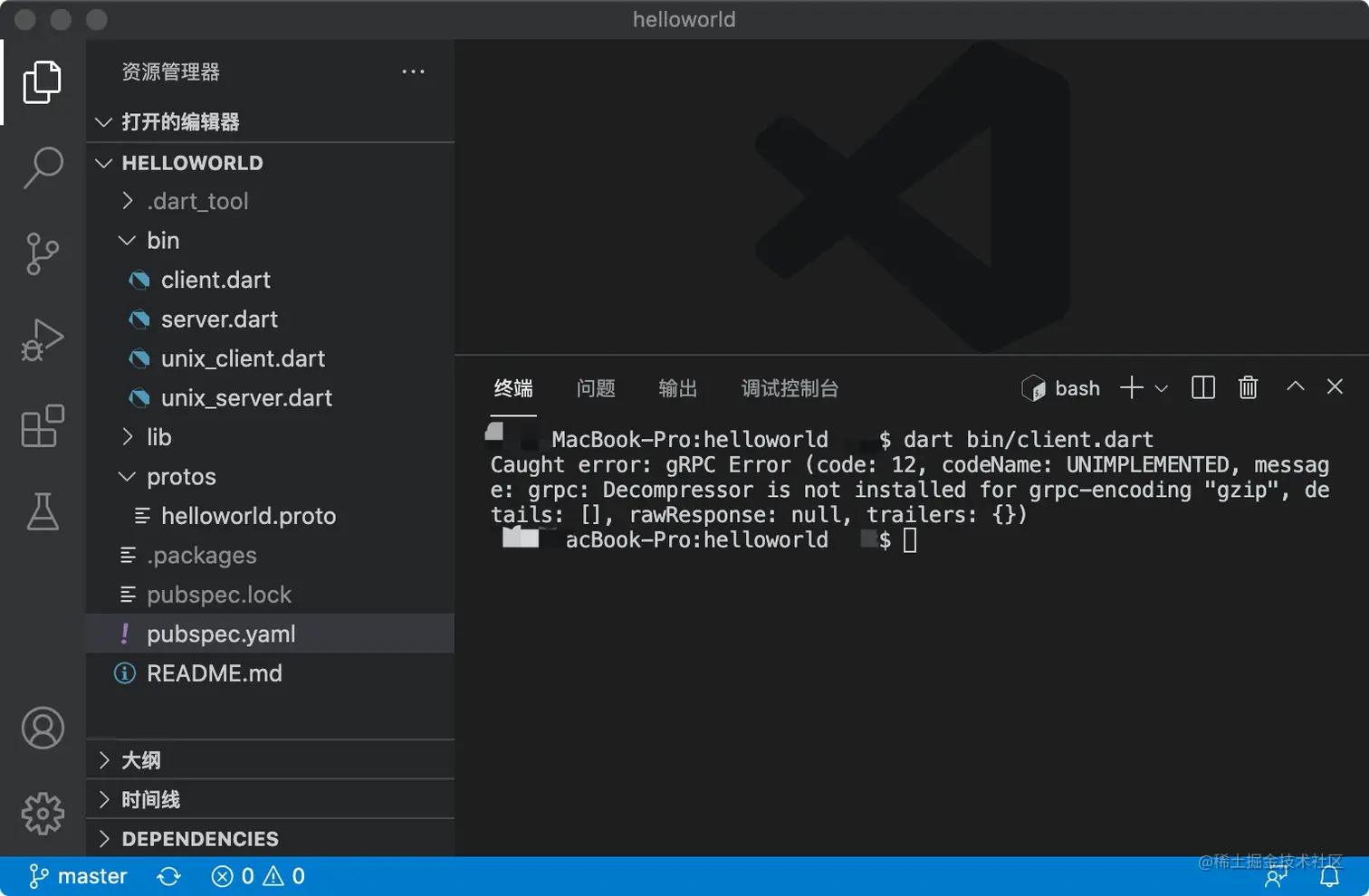
Task: Open the Extensions view
Action: (x=42, y=425)
